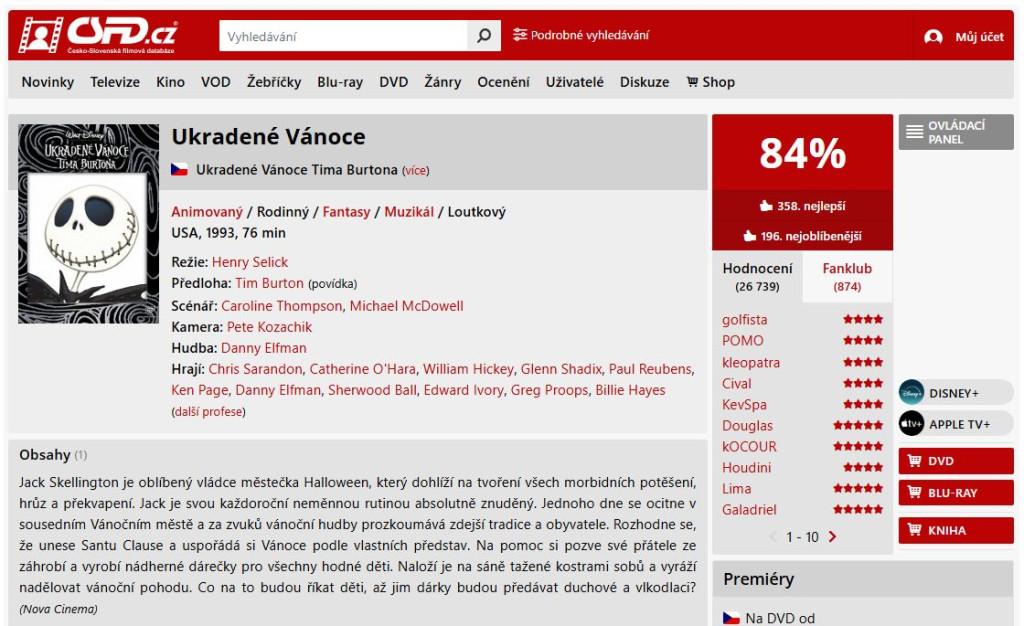Screen dimensions: 1024x626
Task: Open the Ovládací panel button
Action: (x=956, y=132)
